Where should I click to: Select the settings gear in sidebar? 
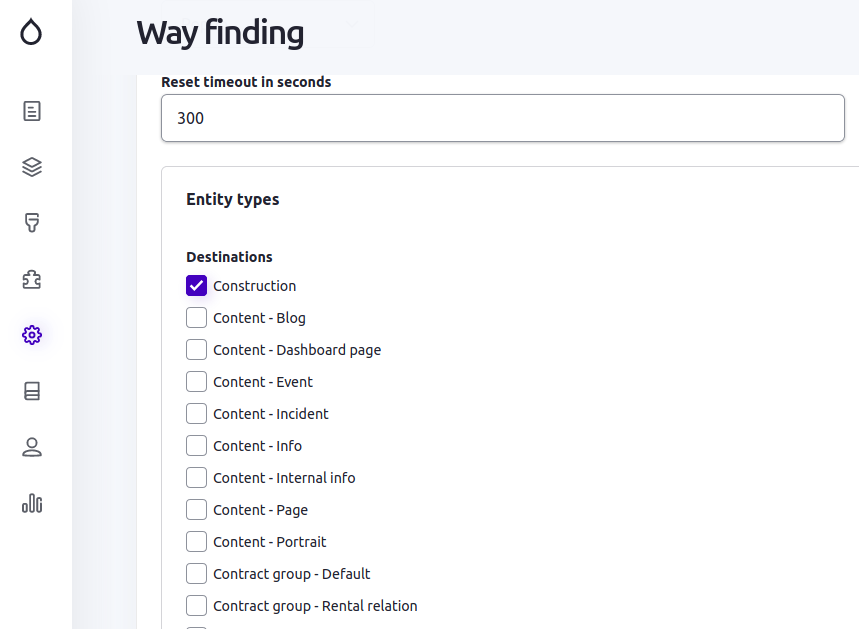point(31,335)
